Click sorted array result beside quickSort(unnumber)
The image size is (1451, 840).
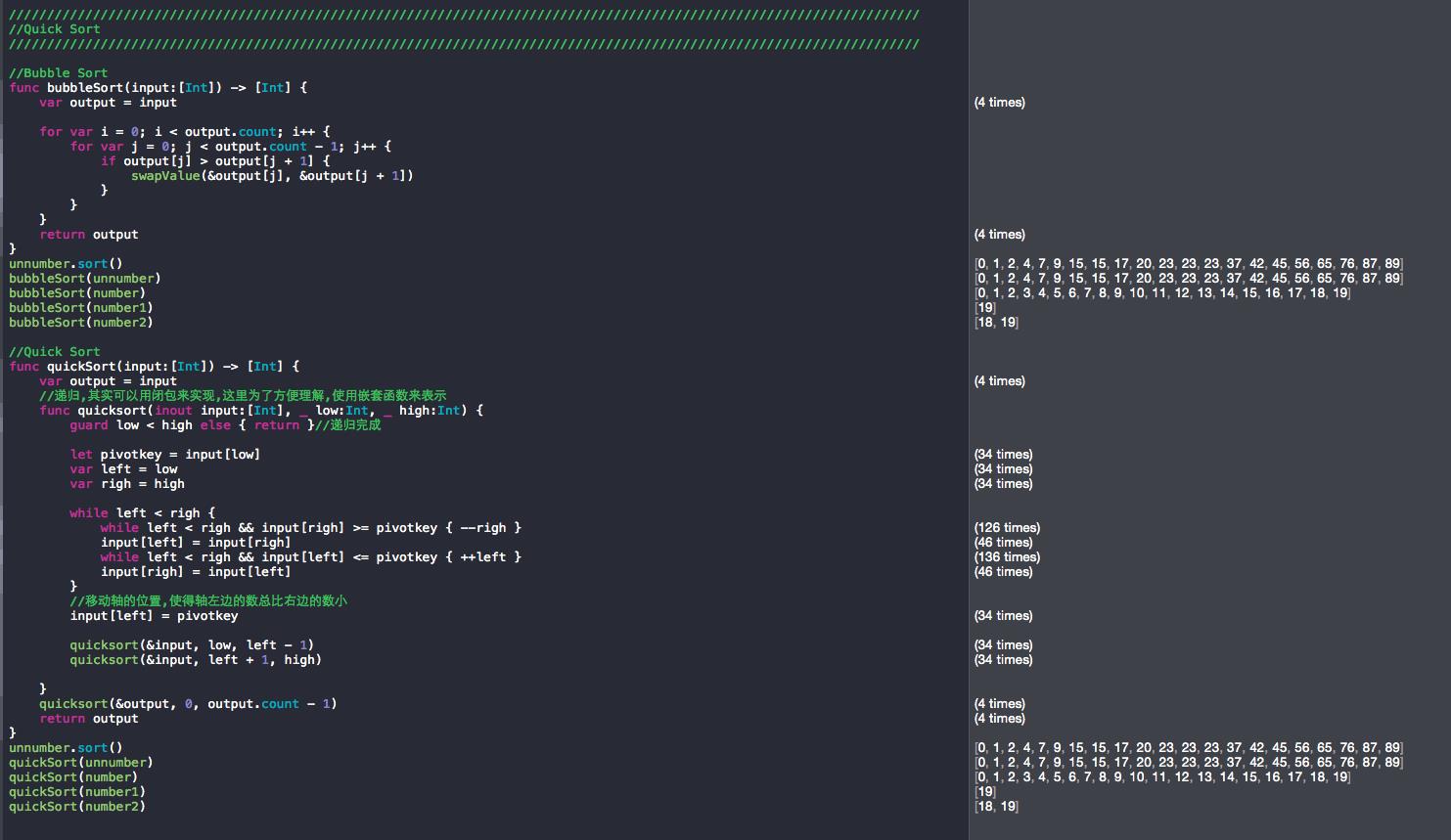click(x=1189, y=763)
